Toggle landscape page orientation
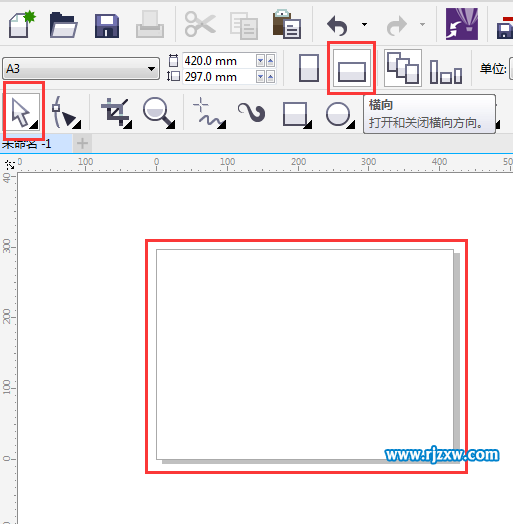The height and width of the screenshot is (524, 513). click(352, 69)
